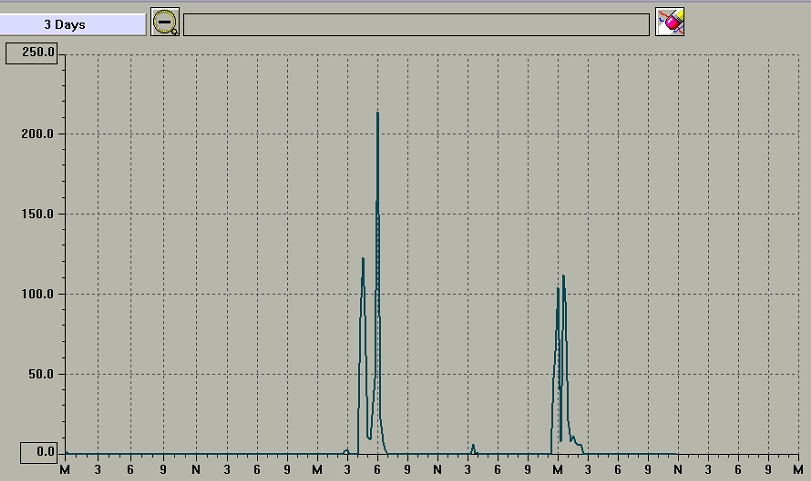Click the last N noon marker on time axis
The image size is (811, 481).
pos(677,469)
